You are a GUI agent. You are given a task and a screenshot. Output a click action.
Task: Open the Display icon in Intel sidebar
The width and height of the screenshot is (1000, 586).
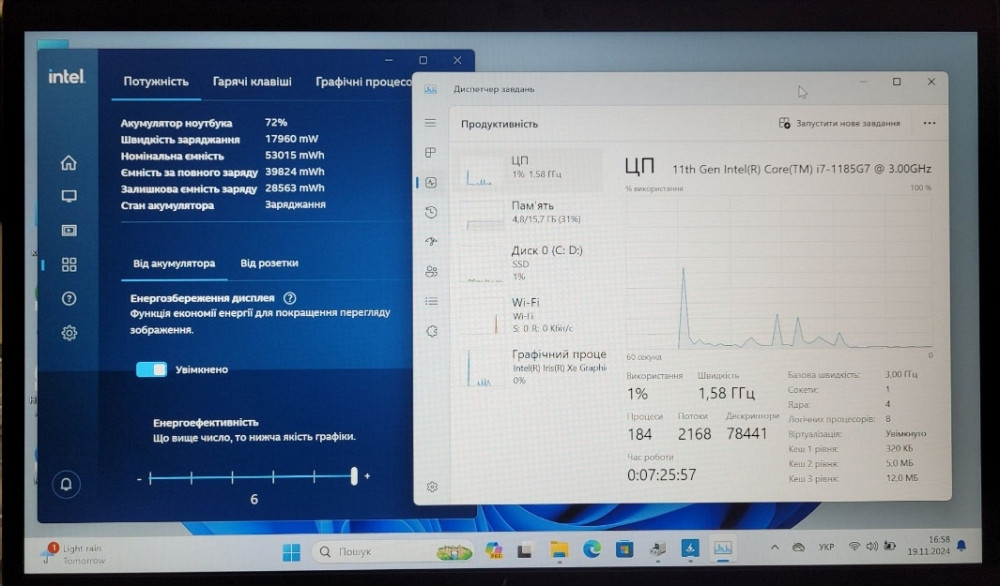(68, 196)
